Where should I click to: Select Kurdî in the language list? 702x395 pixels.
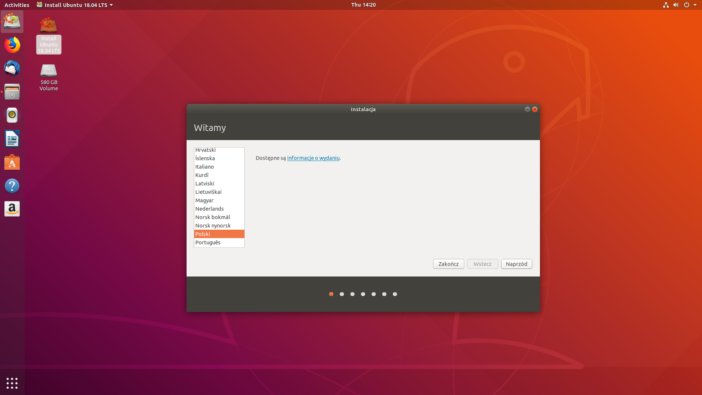219,175
